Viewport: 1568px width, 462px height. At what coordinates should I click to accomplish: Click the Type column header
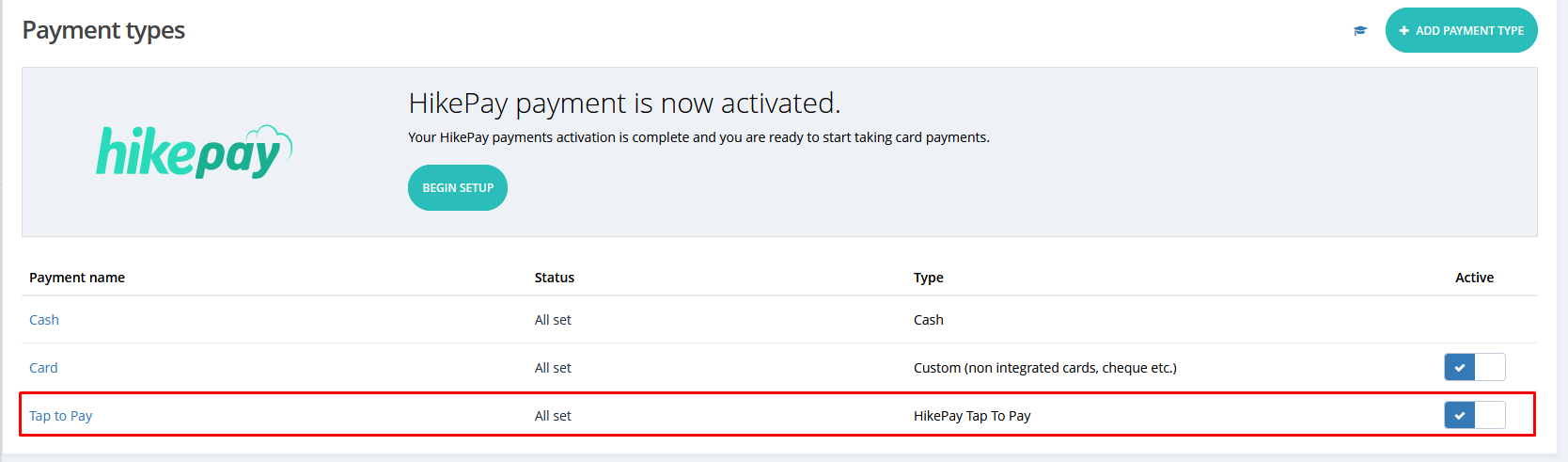pyautogui.click(x=929, y=278)
